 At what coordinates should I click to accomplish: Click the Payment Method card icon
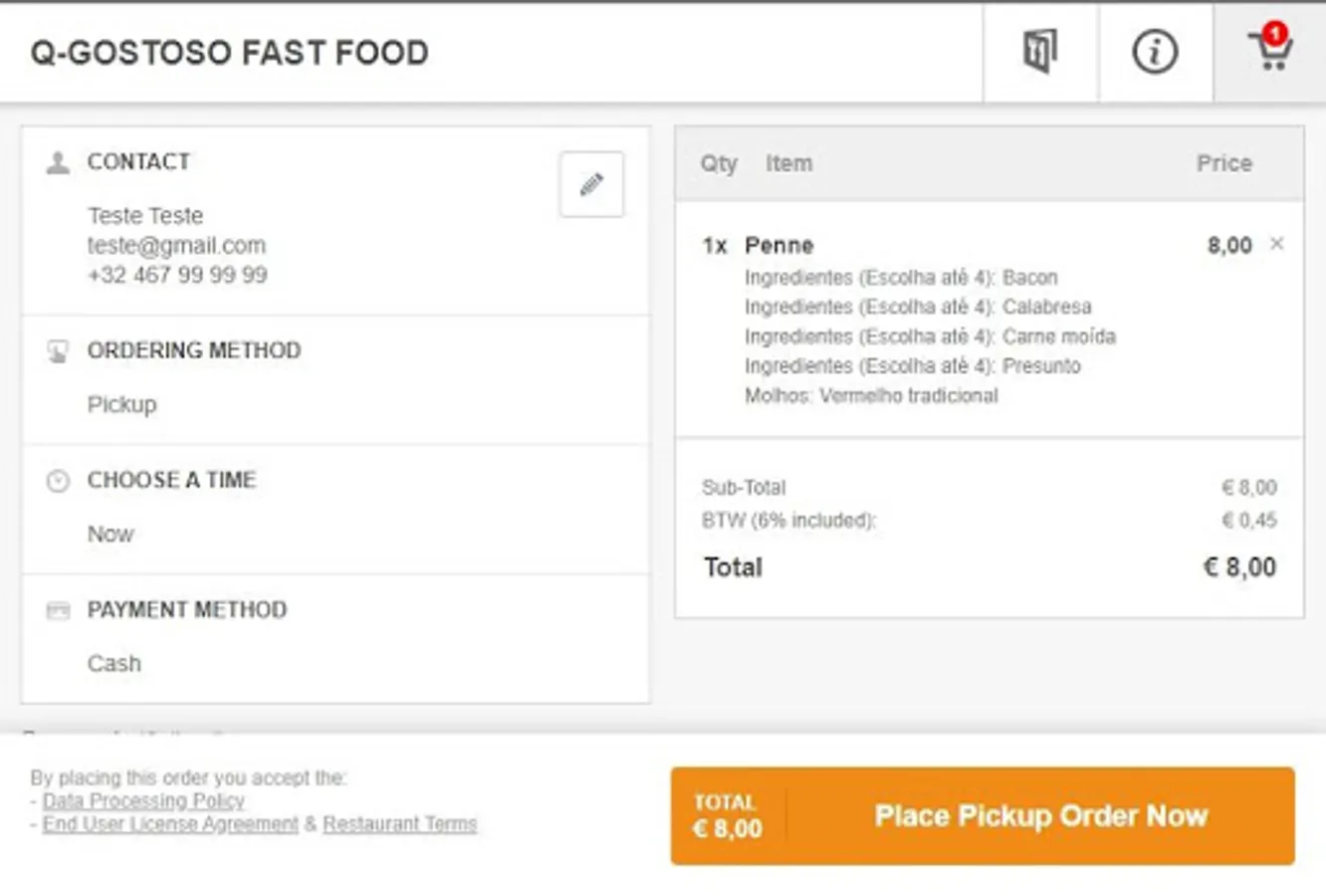point(58,610)
